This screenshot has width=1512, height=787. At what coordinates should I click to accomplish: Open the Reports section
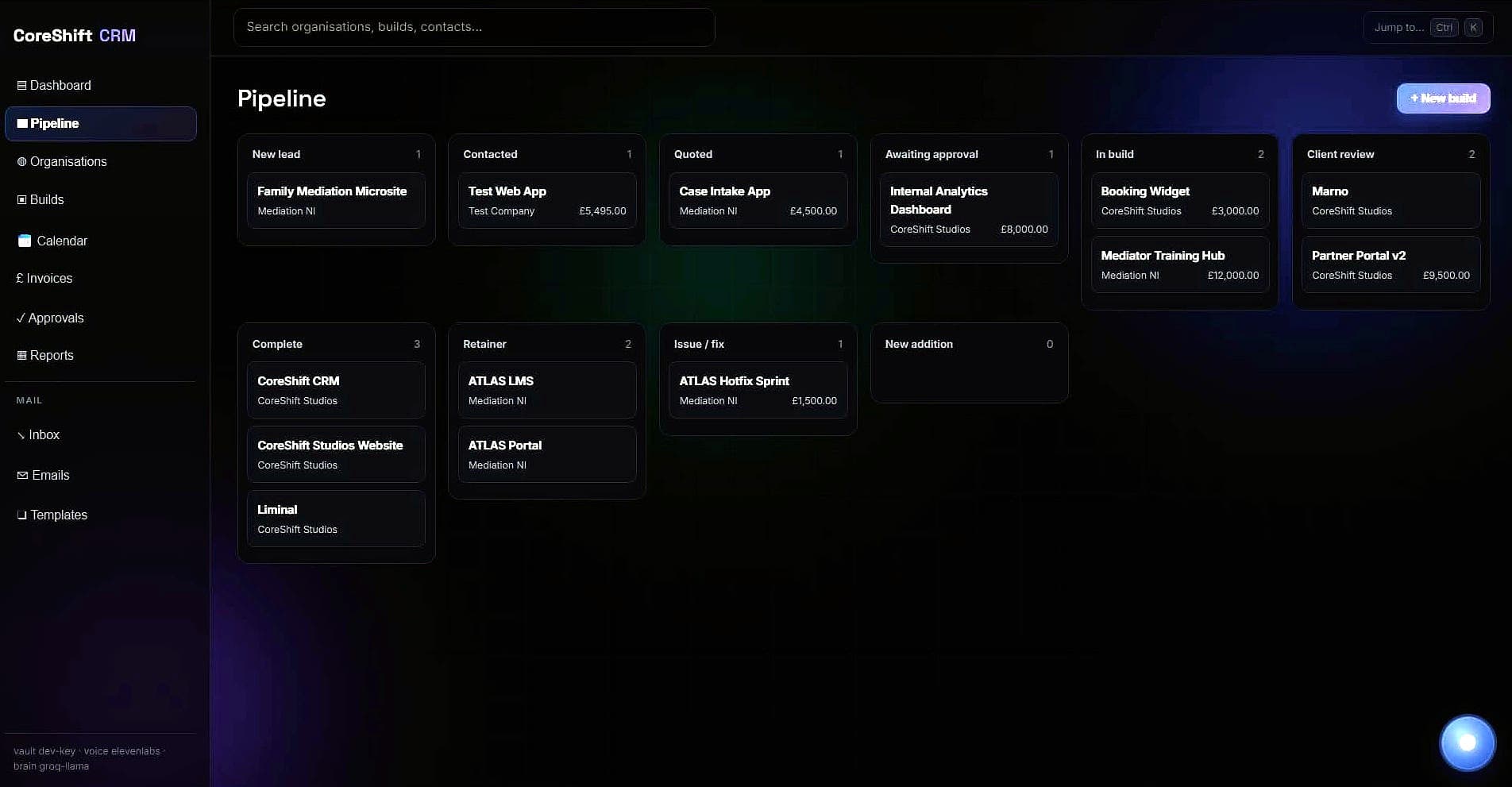[100, 356]
